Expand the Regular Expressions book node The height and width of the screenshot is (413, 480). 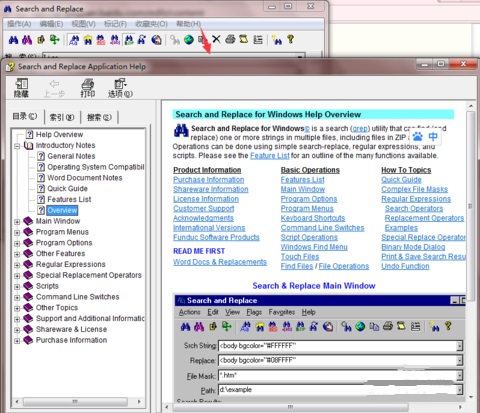(x=17, y=265)
